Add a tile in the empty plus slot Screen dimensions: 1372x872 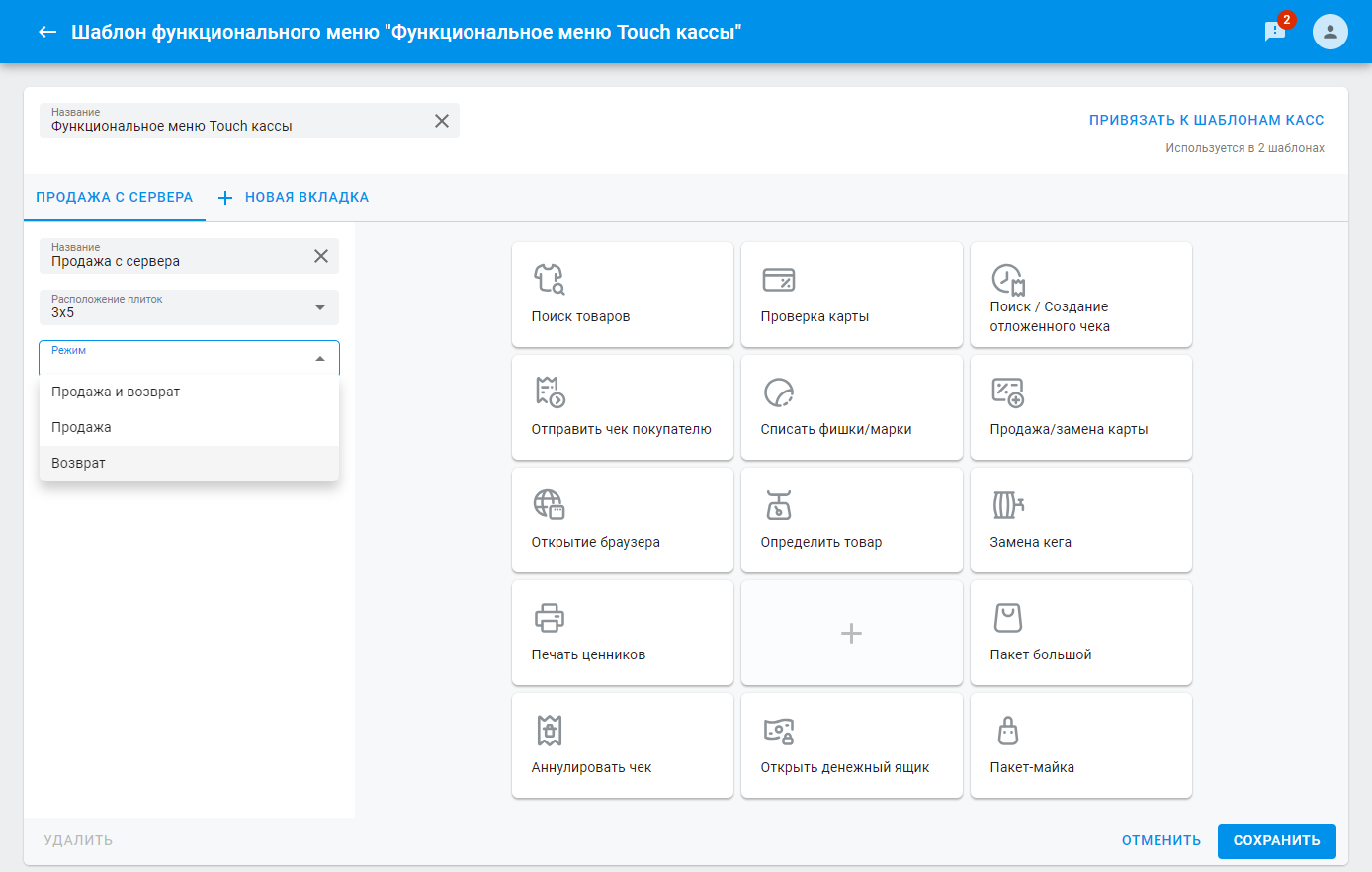click(851, 633)
